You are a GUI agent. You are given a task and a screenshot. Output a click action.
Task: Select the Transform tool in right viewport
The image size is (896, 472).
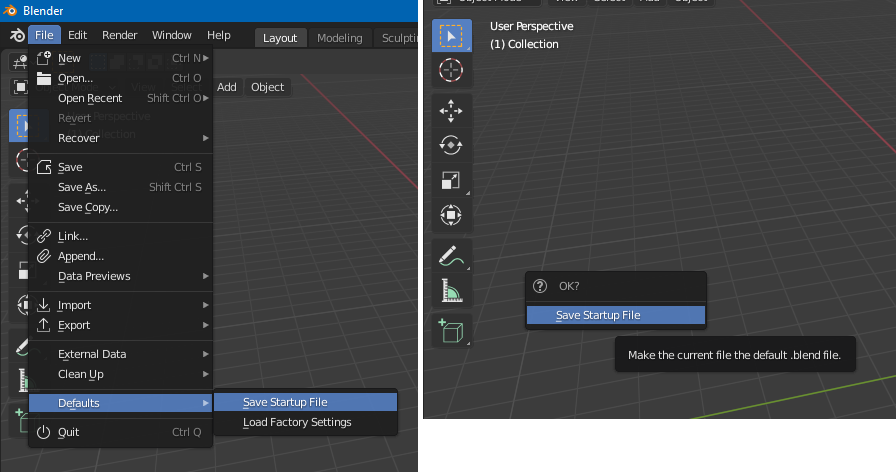[451, 215]
